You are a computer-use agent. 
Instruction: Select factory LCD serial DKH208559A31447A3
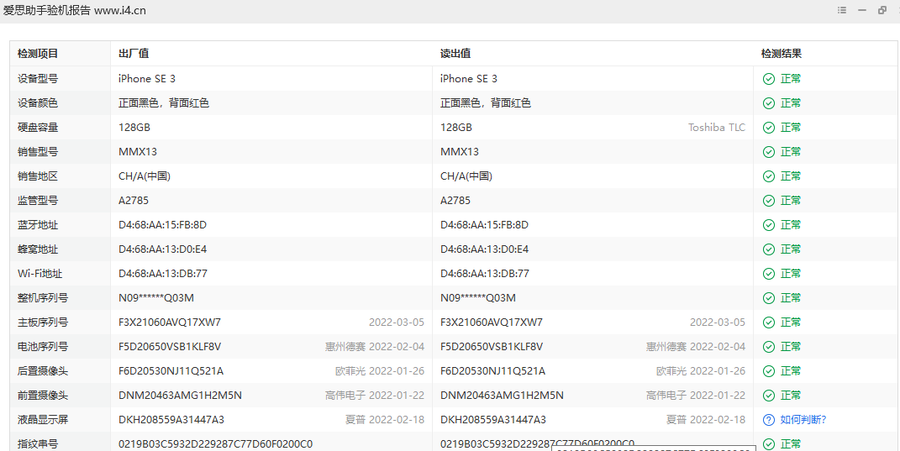click(x=171, y=420)
